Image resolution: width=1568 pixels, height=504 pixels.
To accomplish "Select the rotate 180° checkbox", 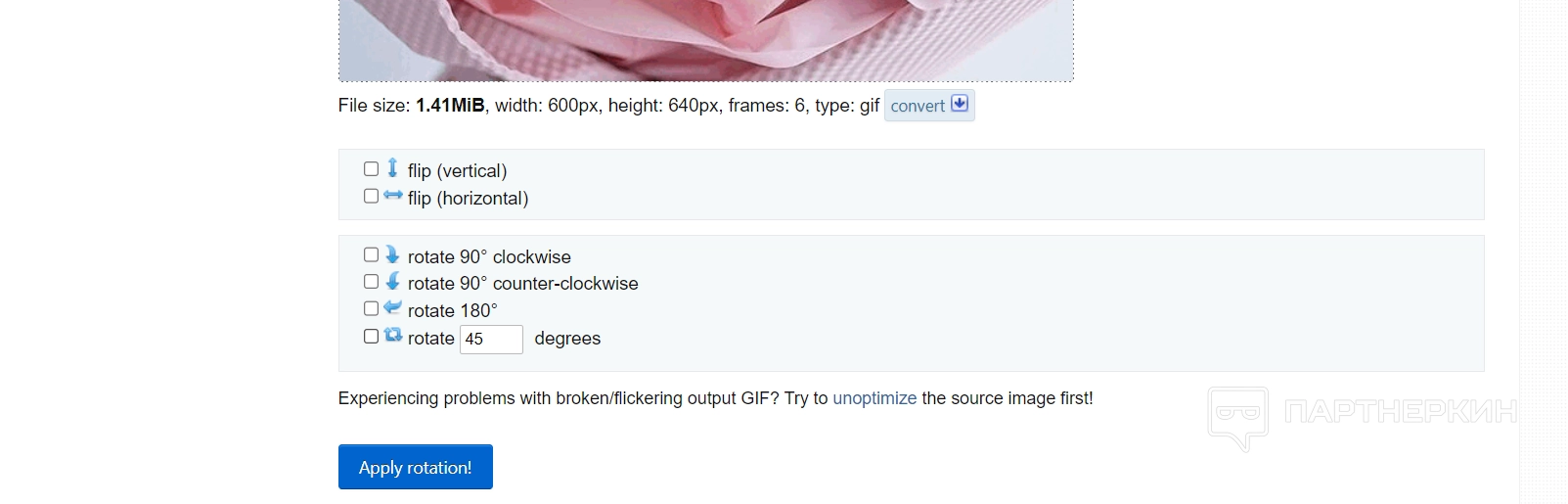I will pos(371,308).
